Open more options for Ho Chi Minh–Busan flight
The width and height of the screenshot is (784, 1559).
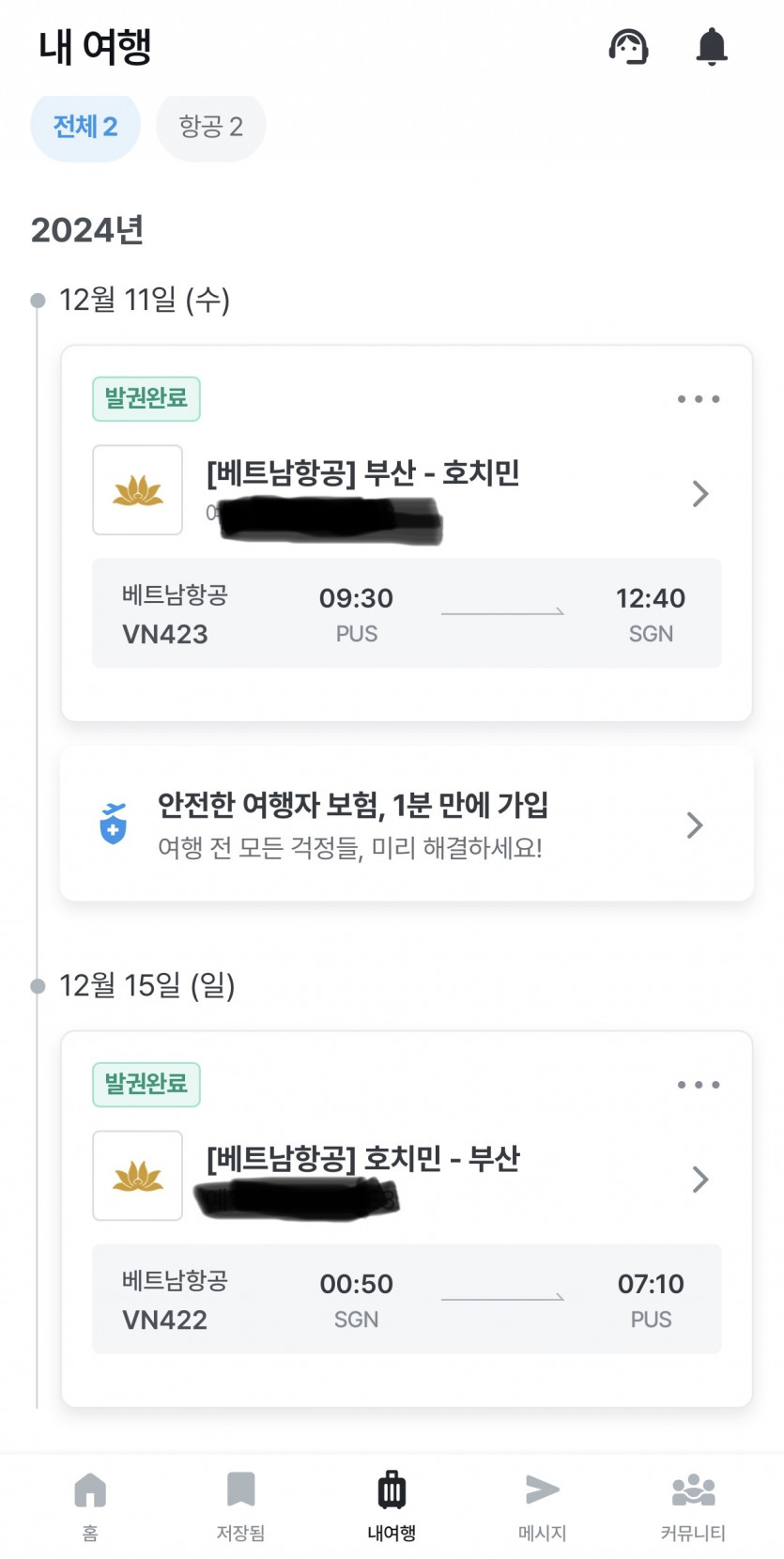(x=699, y=1085)
